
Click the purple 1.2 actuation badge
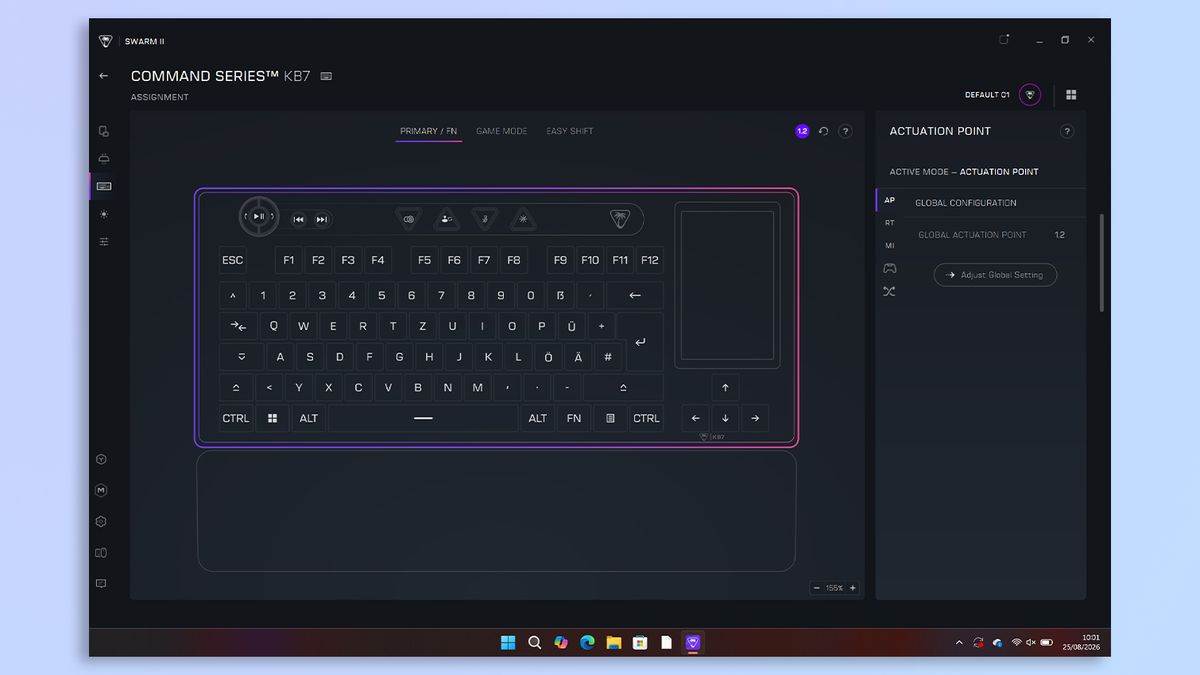[x=802, y=131]
